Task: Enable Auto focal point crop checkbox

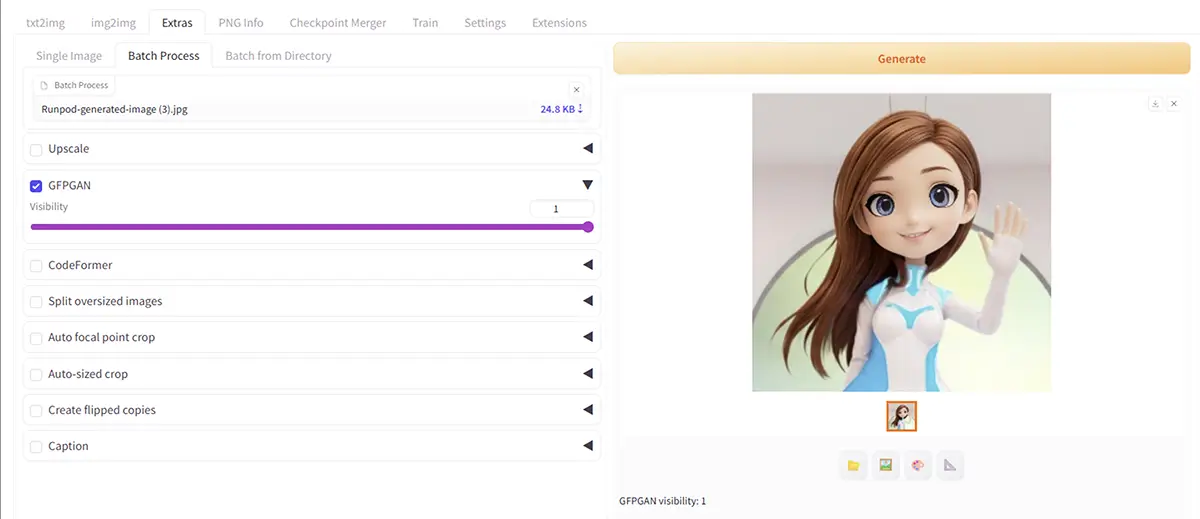Action: click(36, 338)
